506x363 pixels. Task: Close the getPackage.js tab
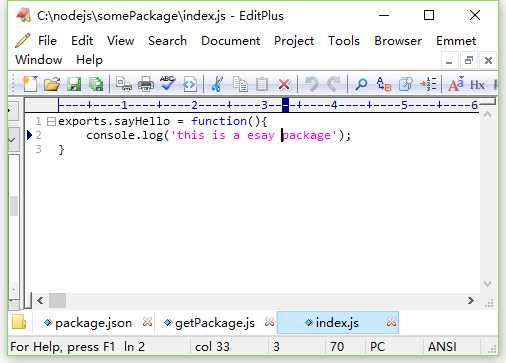click(269, 322)
